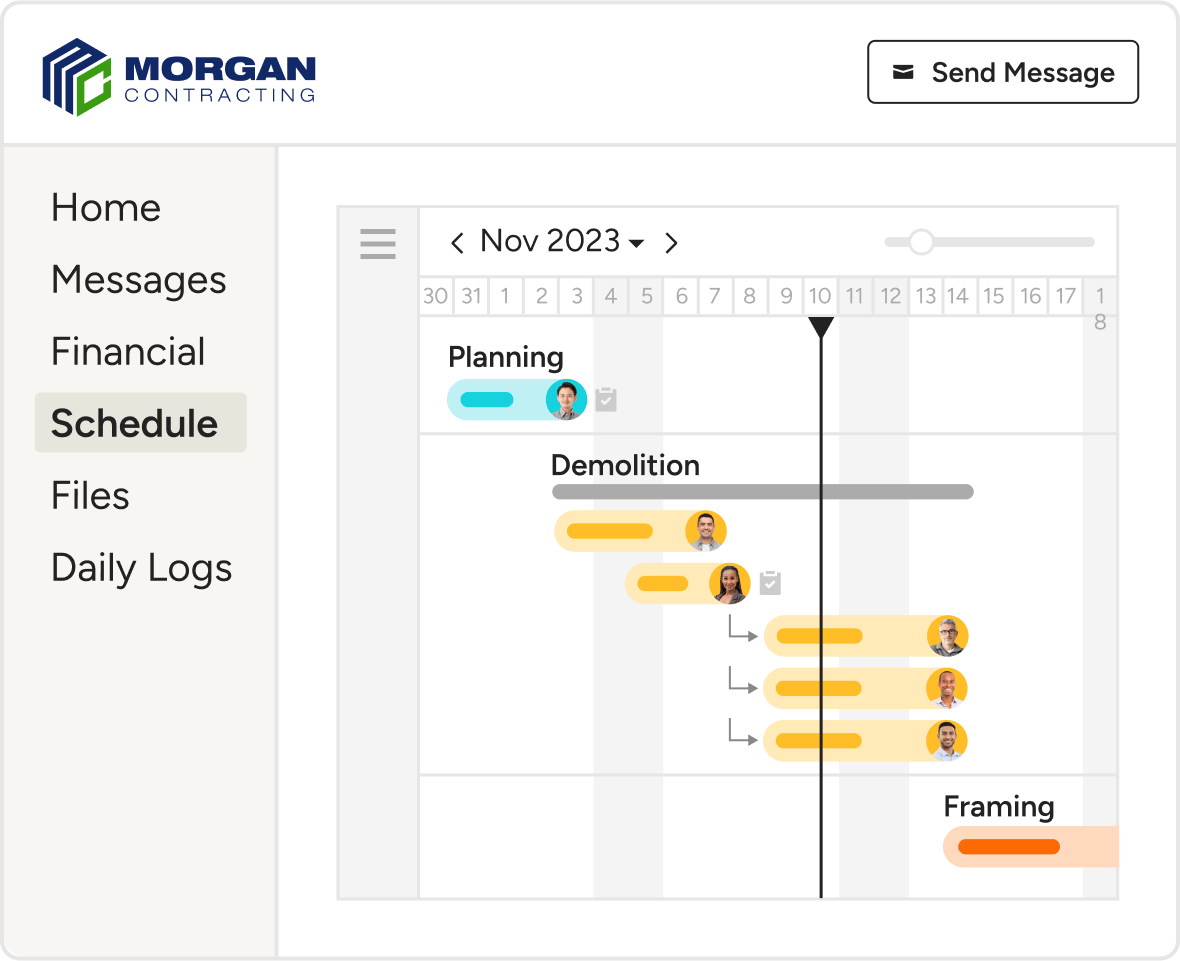Viewport: 1180px width, 961px height.
Task: Click the envelope icon in the Send Message button
Action: point(903,72)
